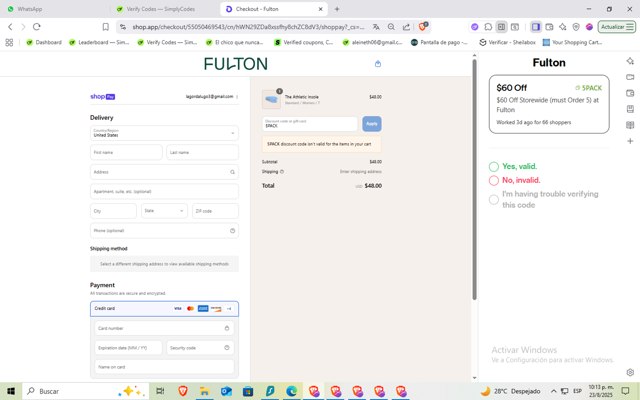Select the Credit card payment option
The height and width of the screenshot is (400, 640).
[164, 309]
